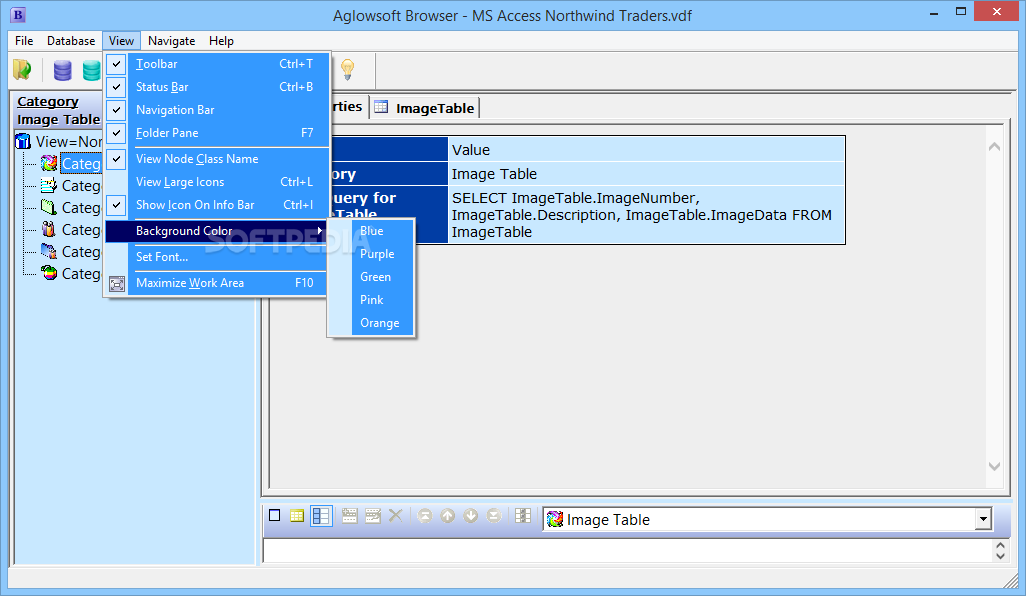Click inside the bottom text area
This screenshot has width=1026, height=596.
point(628,551)
